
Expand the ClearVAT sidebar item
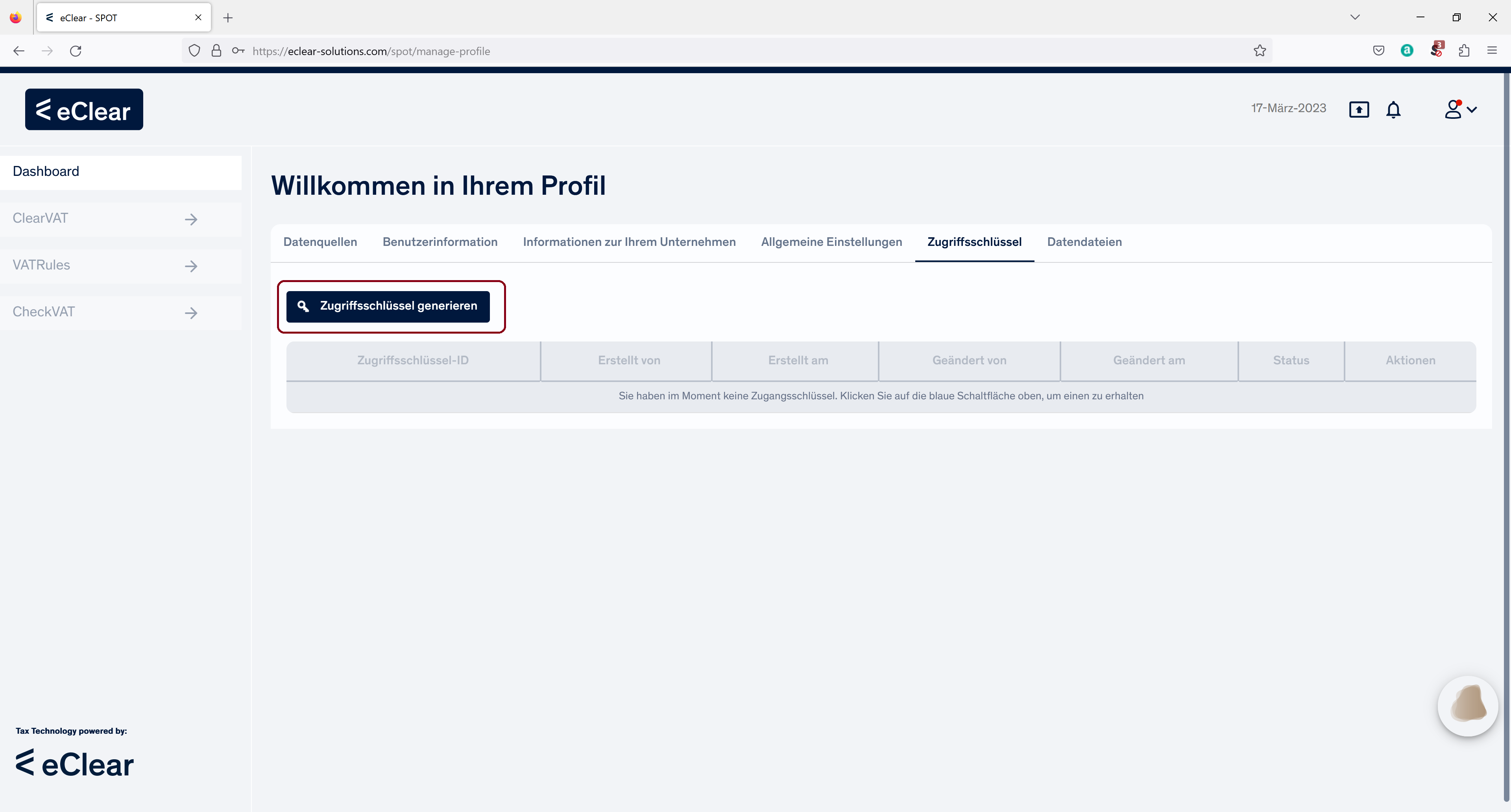pyautogui.click(x=190, y=219)
